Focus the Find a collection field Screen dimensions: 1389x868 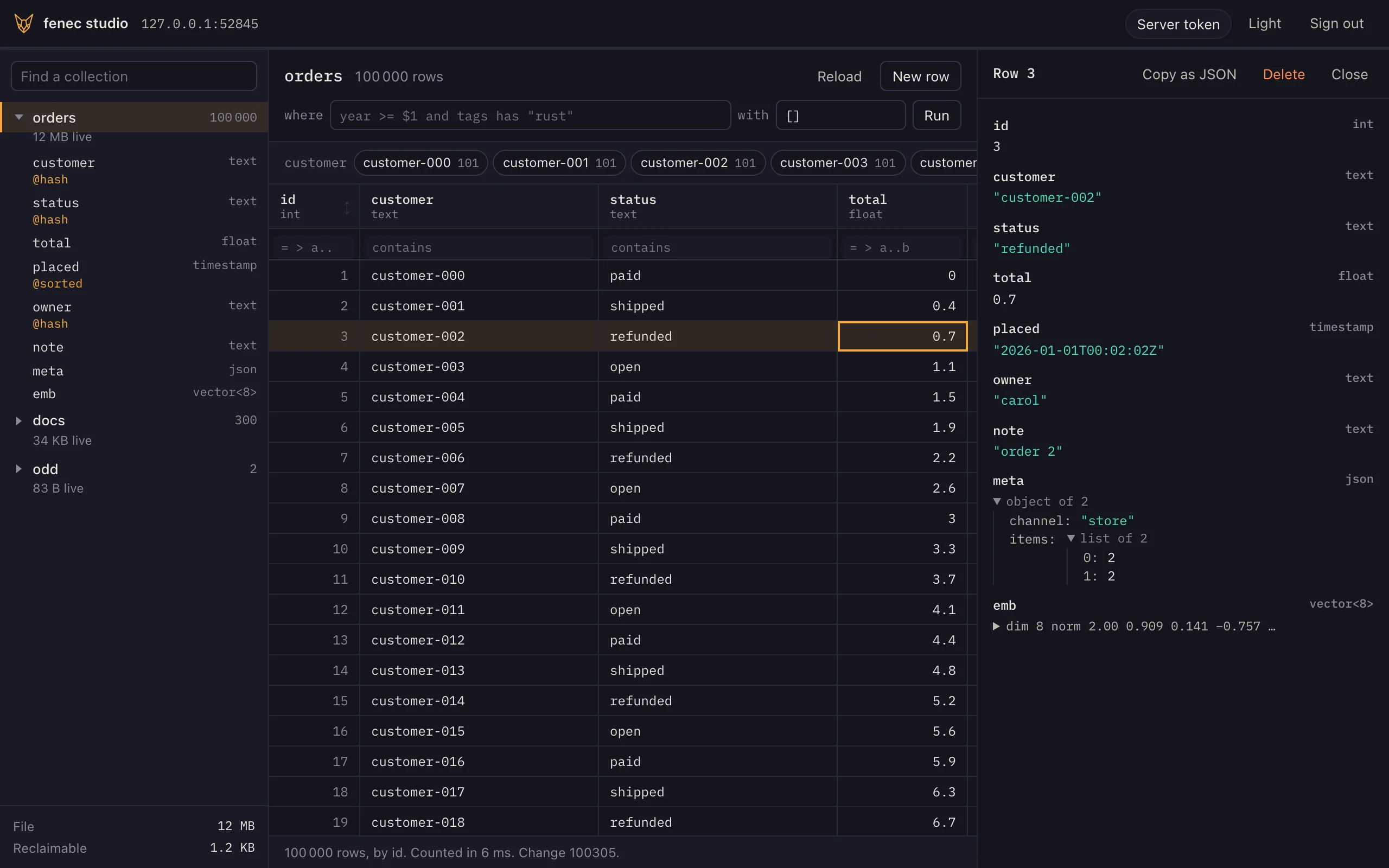click(x=133, y=76)
